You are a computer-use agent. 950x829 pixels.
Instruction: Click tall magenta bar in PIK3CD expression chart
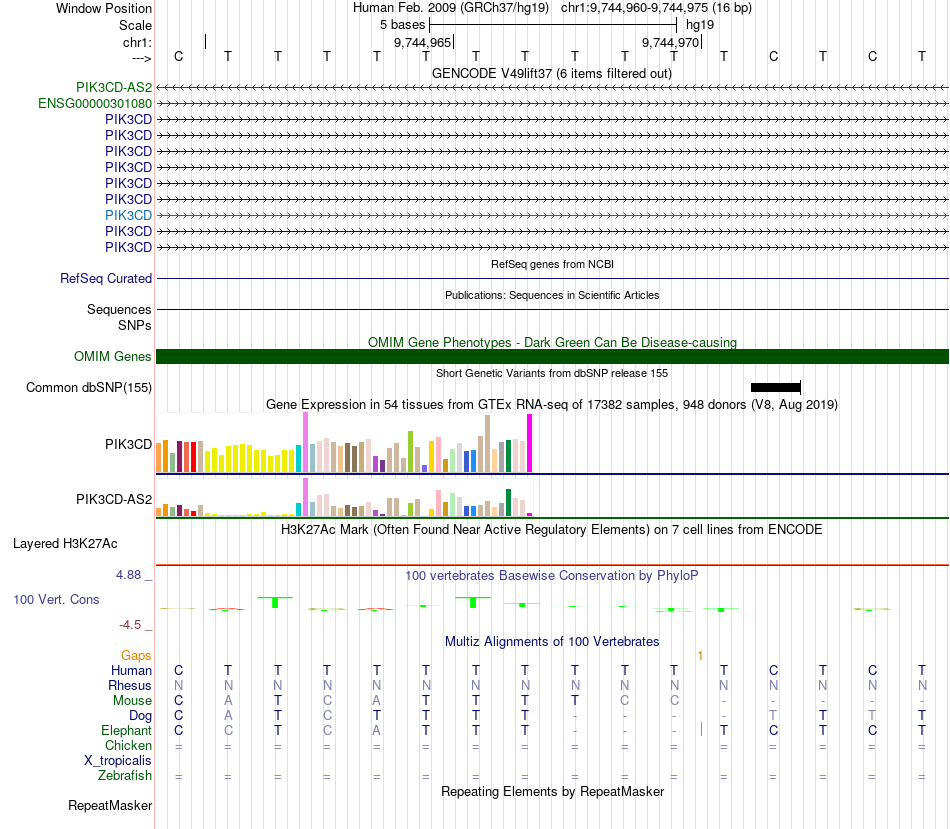[x=530, y=443]
